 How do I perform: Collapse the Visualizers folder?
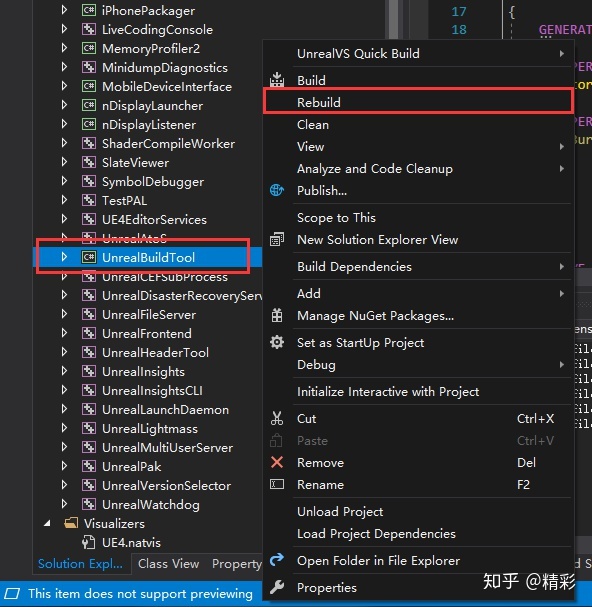47,523
